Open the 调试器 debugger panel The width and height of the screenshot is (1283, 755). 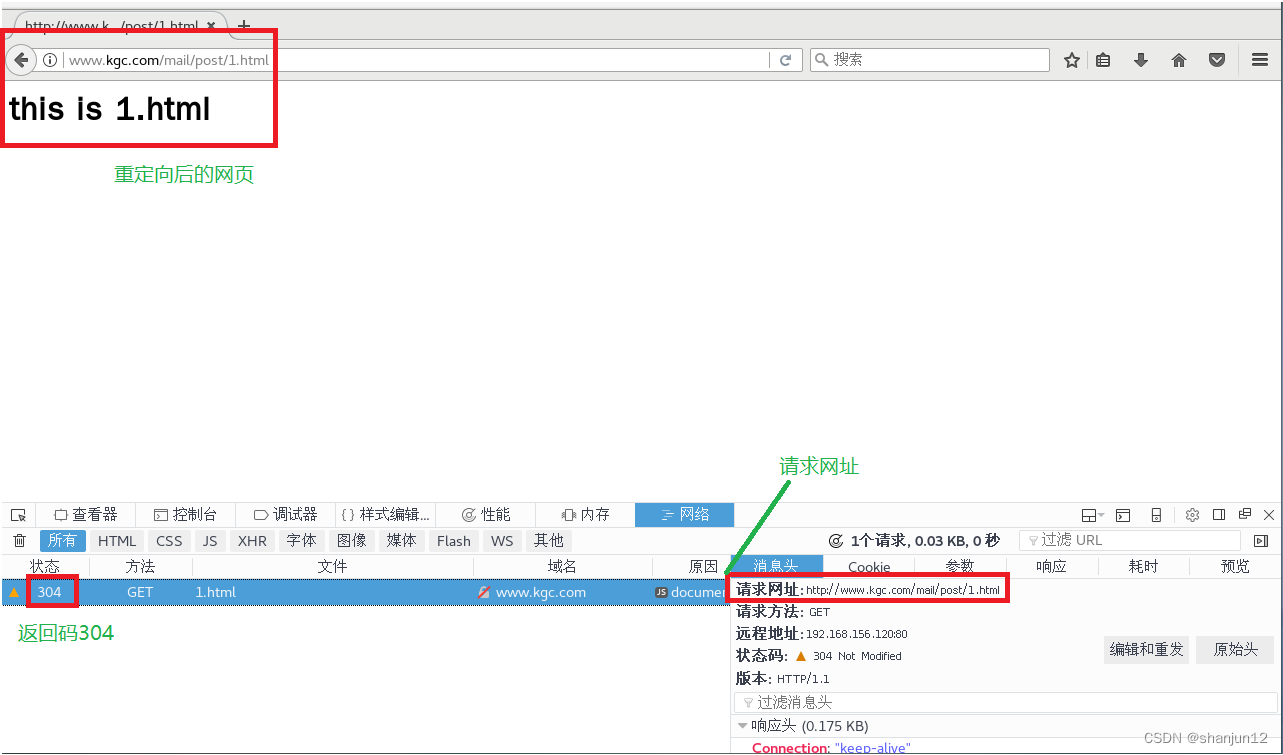pyautogui.click(x=284, y=514)
